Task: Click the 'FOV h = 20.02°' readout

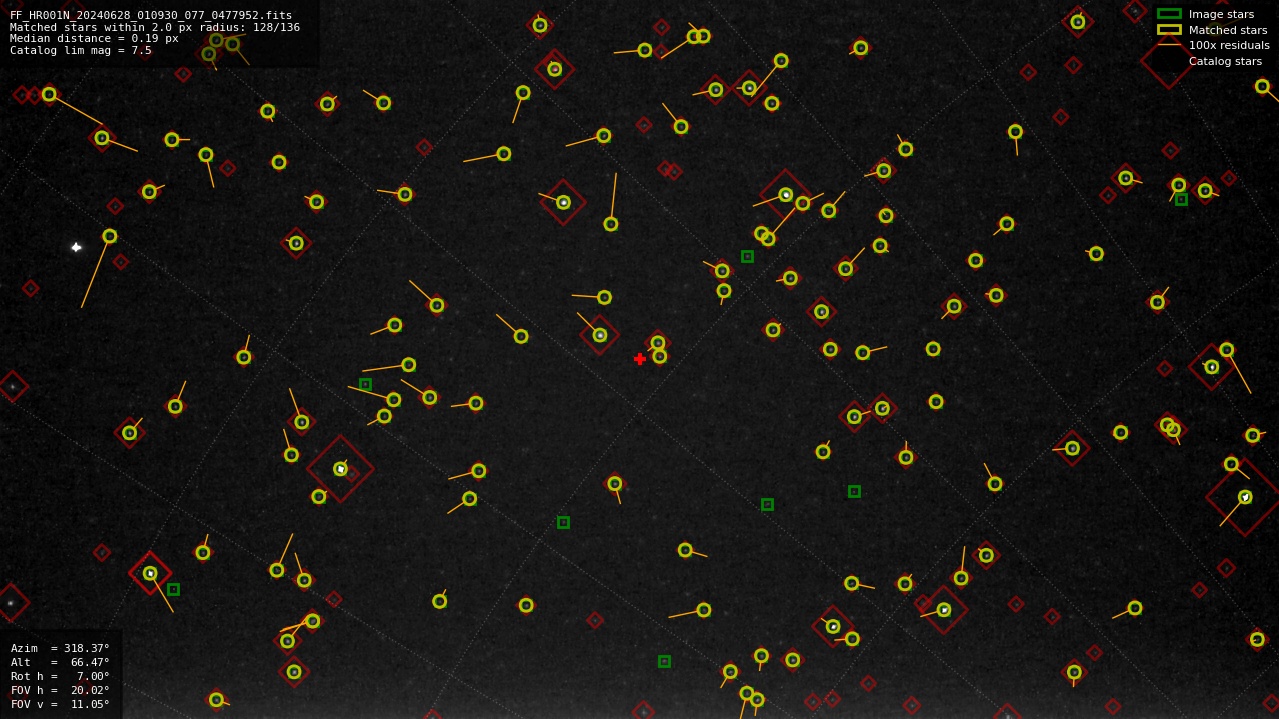Action: [x=60, y=690]
